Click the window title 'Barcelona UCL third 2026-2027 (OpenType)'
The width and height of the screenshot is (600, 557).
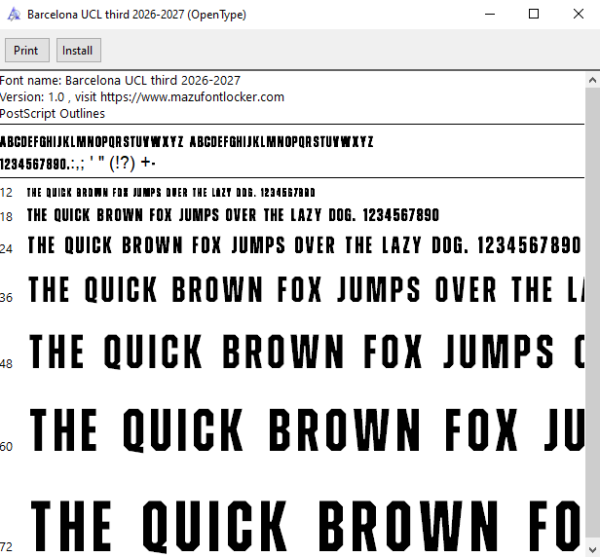pyautogui.click(x=137, y=15)
